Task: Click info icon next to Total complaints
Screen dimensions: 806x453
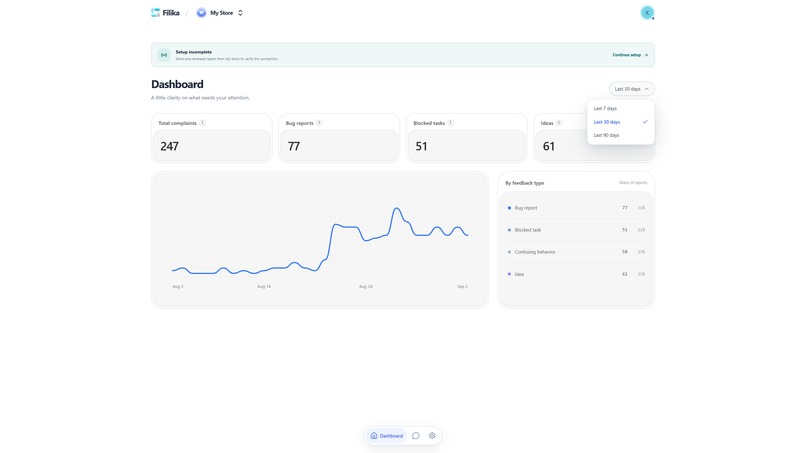Action: [x=202, y=123]
